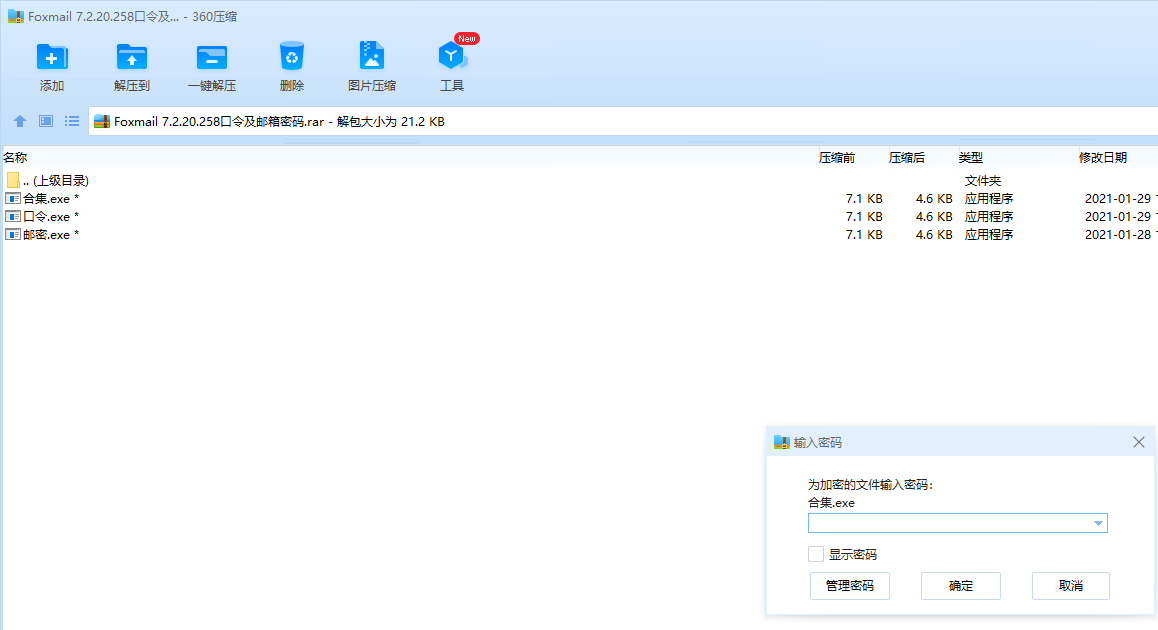Click the 360压缩 app icon in title bar
This screenshot has width=1158, height=630.
click(16, 16)
